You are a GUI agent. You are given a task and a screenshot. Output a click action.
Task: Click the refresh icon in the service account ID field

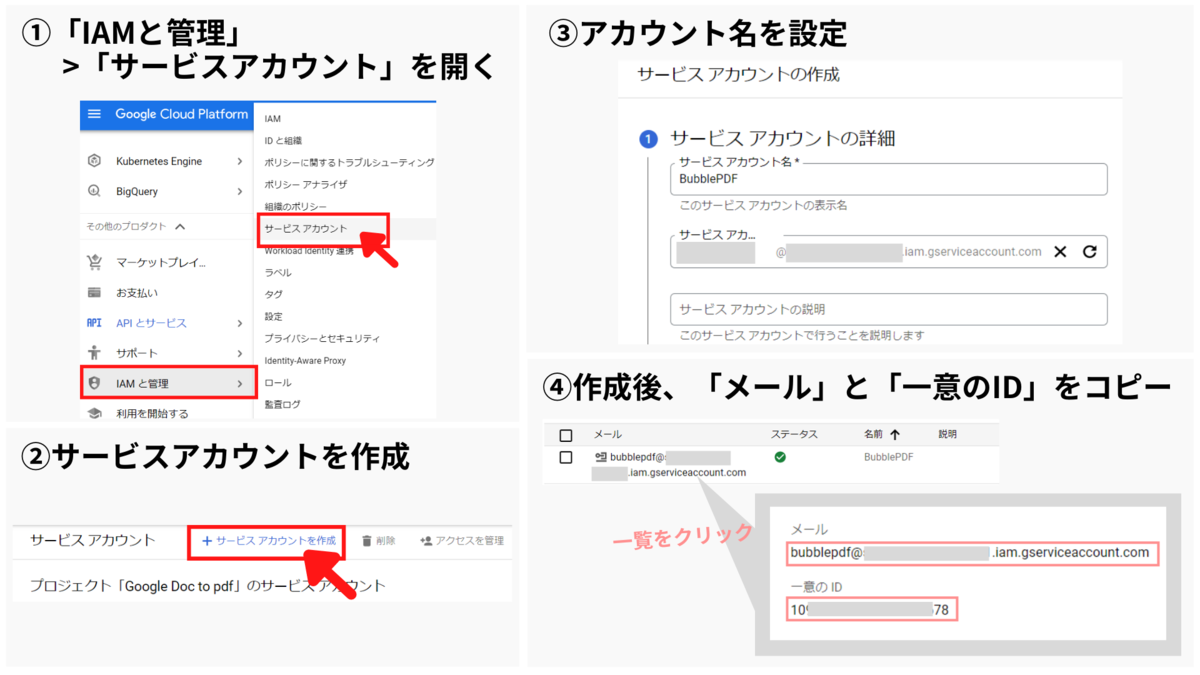click(x=1090, y=252)
